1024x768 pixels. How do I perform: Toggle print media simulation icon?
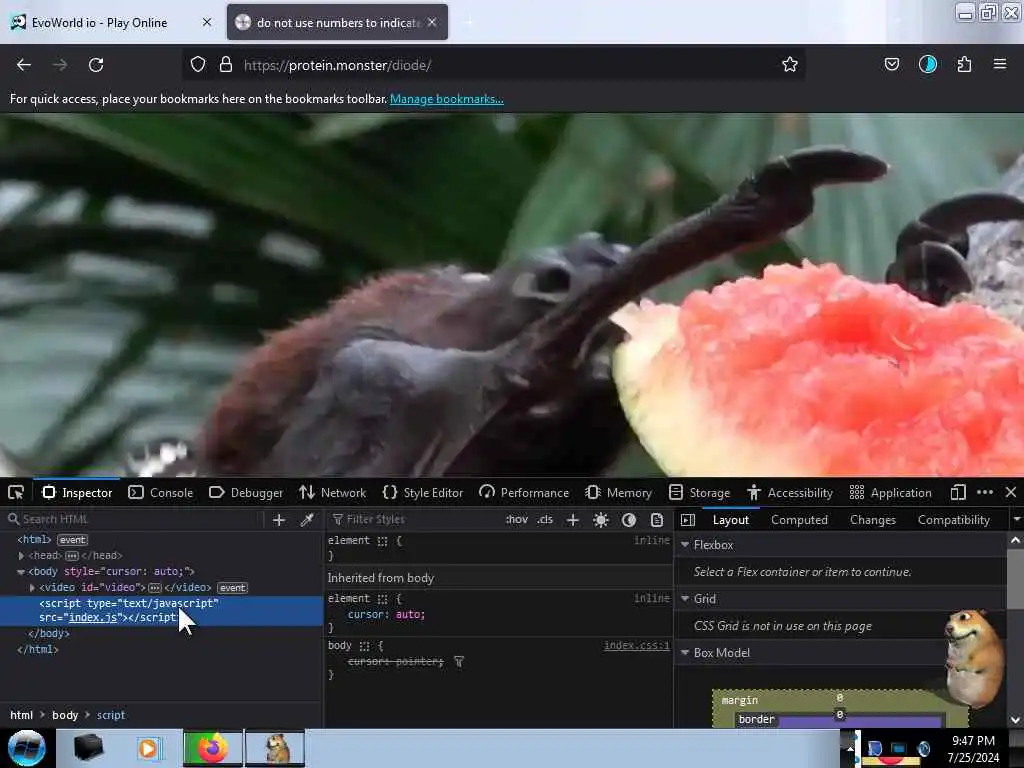[x=657, y=520]
